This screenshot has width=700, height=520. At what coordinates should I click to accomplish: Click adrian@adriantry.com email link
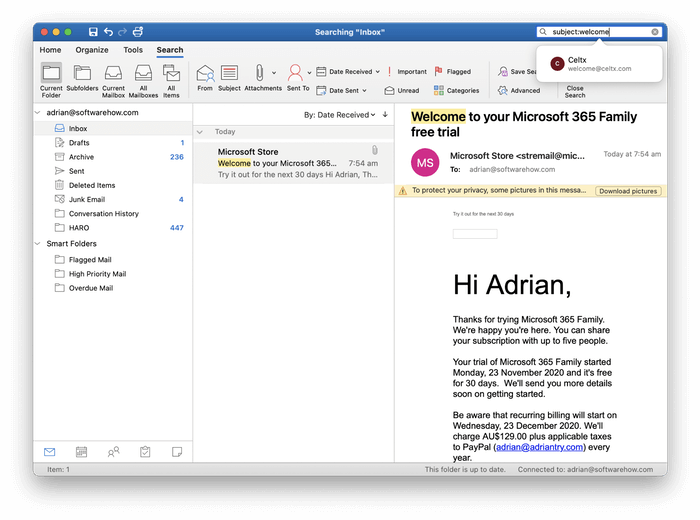[x=539, y=447]
